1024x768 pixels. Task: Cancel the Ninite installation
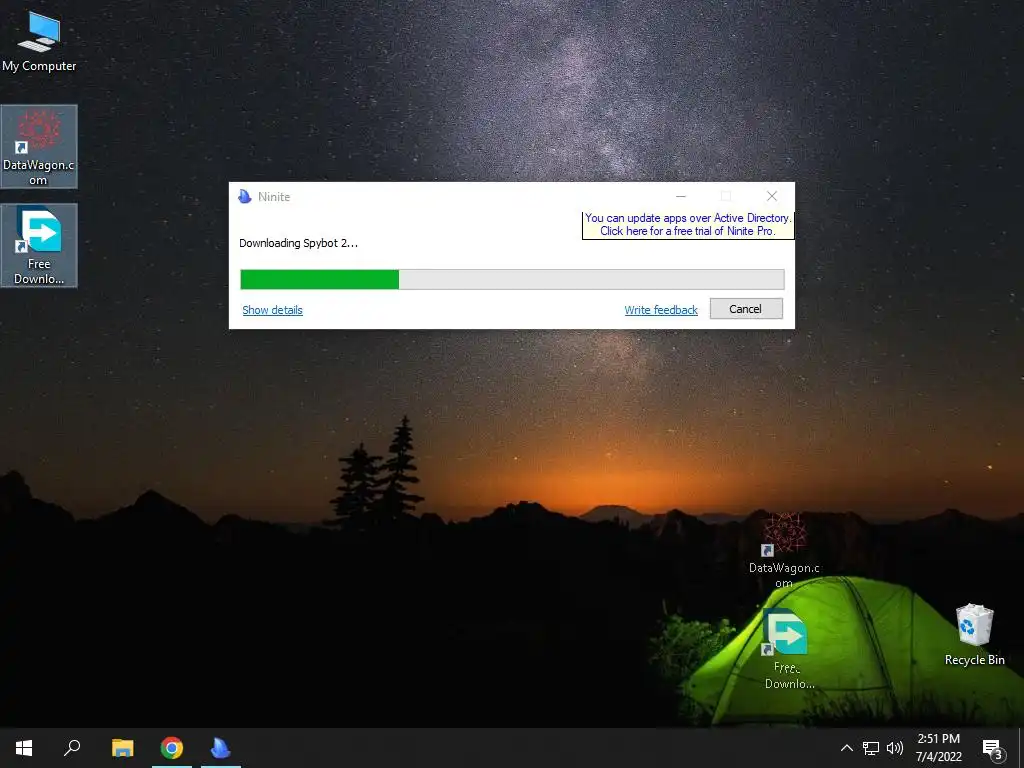click(x=746, y=309)
